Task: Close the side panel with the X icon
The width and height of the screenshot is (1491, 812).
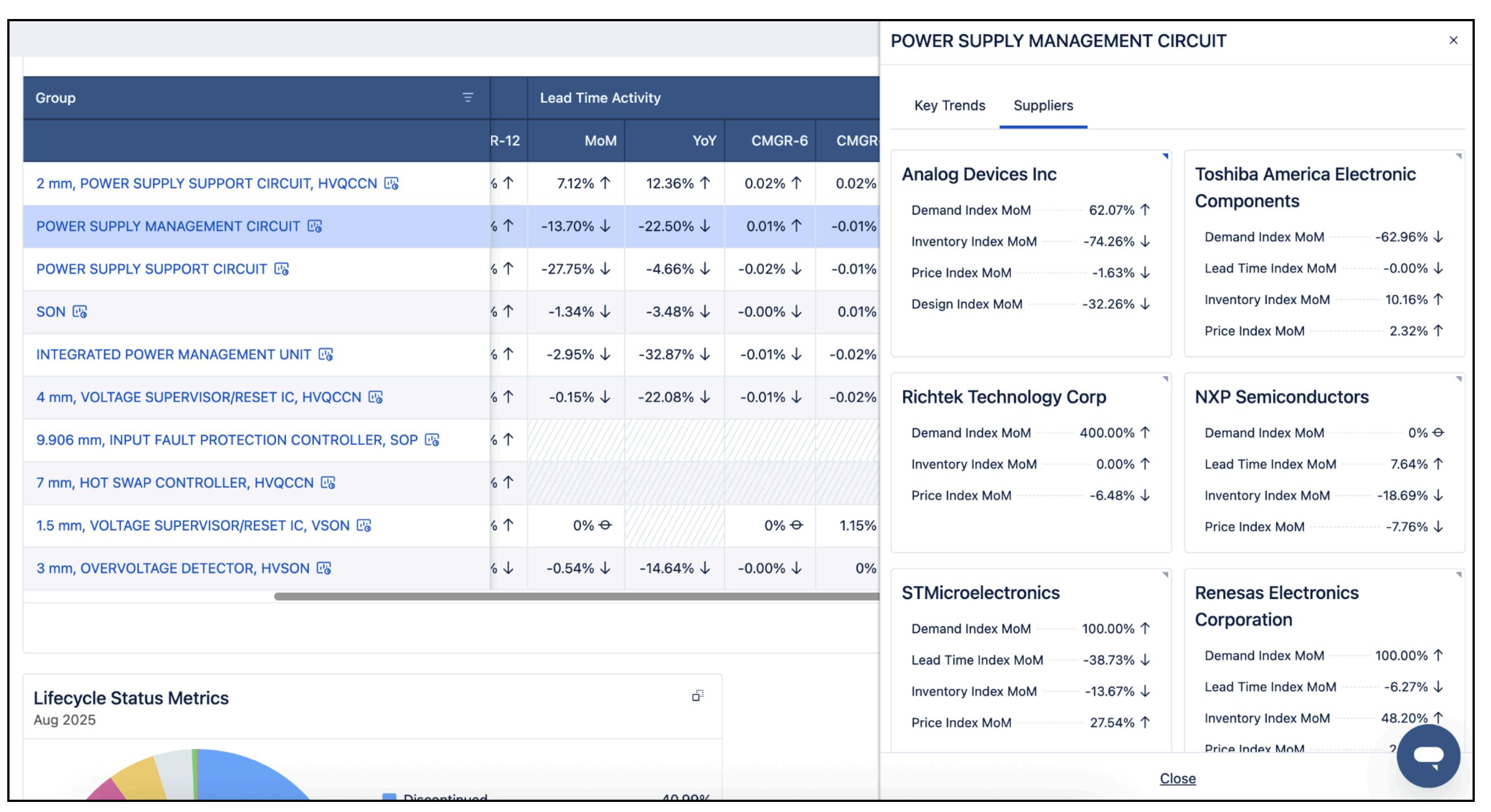Action: [x=1454, y=40]
